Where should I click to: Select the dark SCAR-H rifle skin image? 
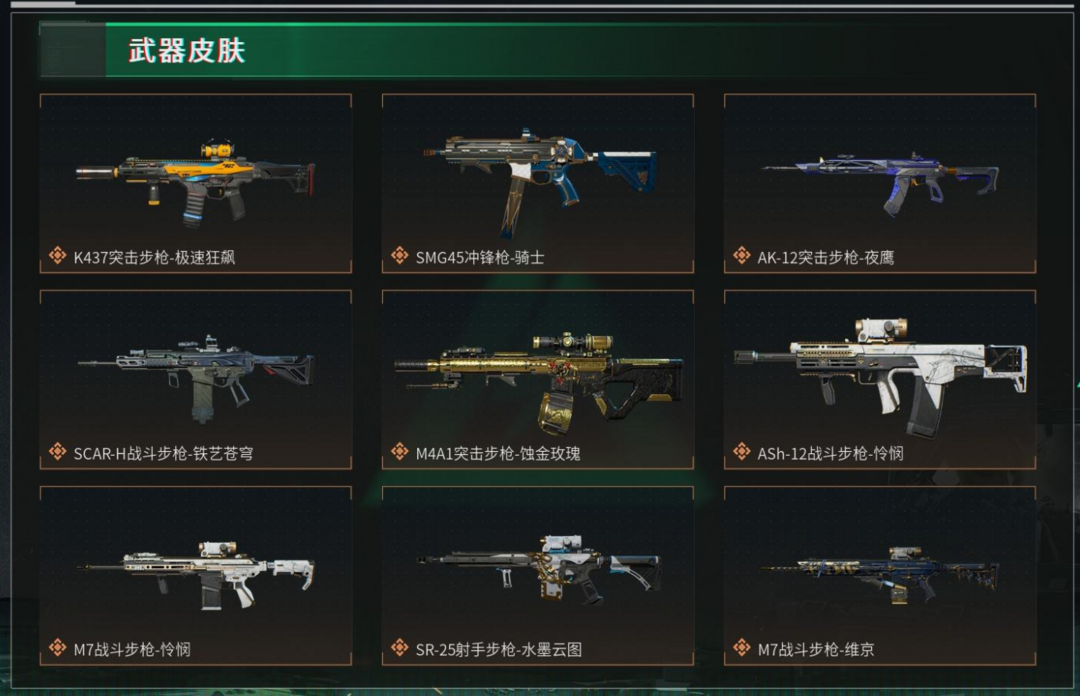196,378
